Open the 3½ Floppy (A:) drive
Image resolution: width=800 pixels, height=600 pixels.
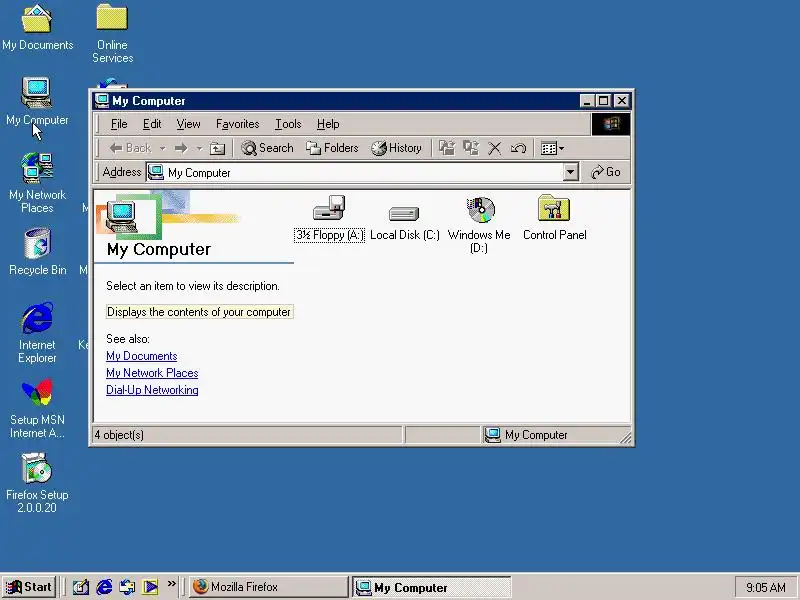(x=329, y=219)
